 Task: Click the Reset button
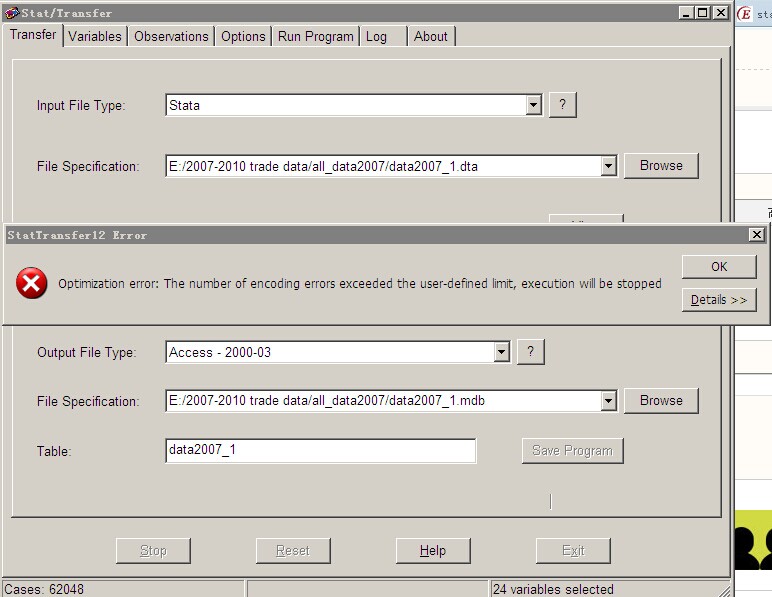pos(293,551)
